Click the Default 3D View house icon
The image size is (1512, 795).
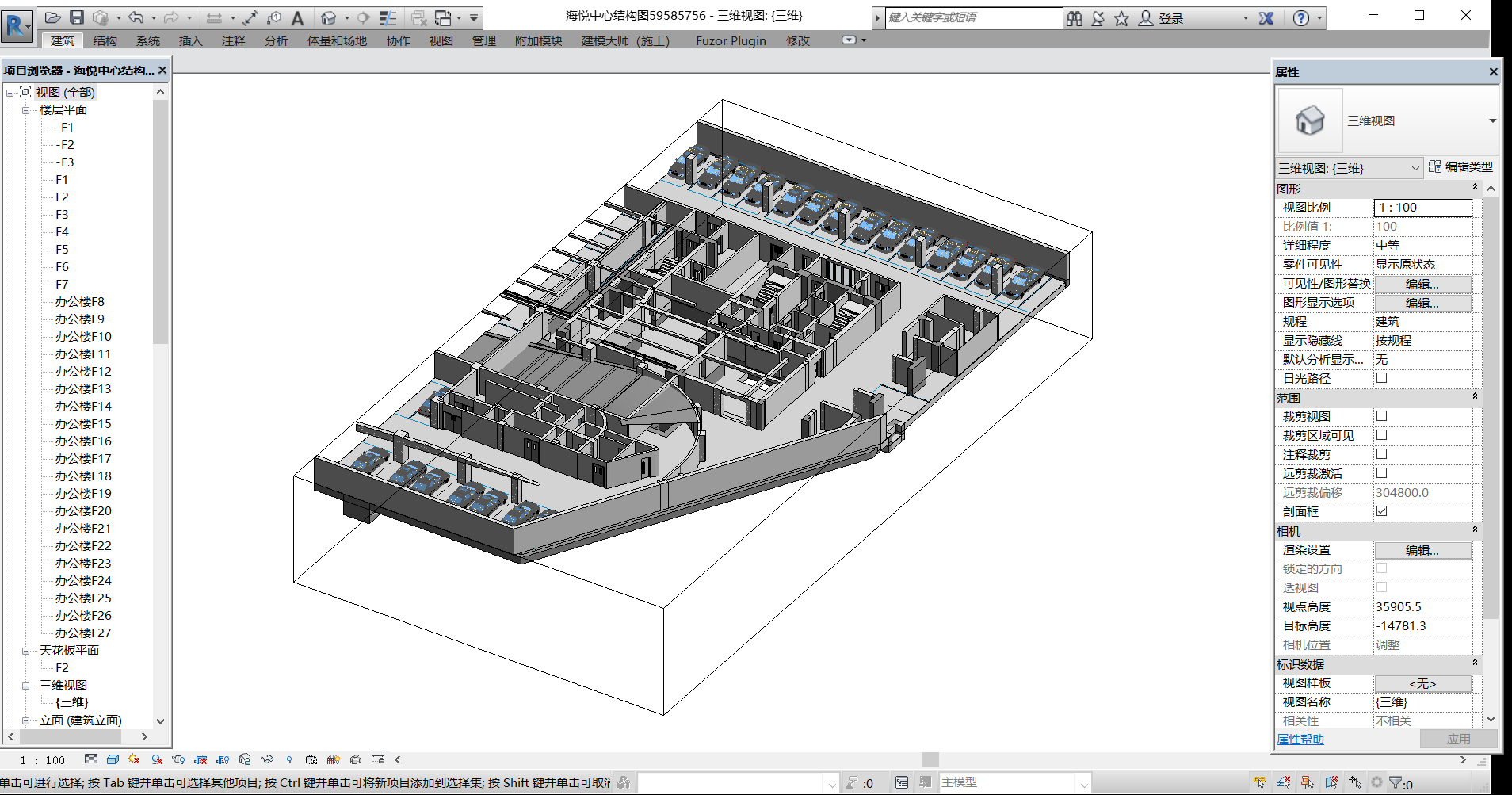[x=328, y=17]
